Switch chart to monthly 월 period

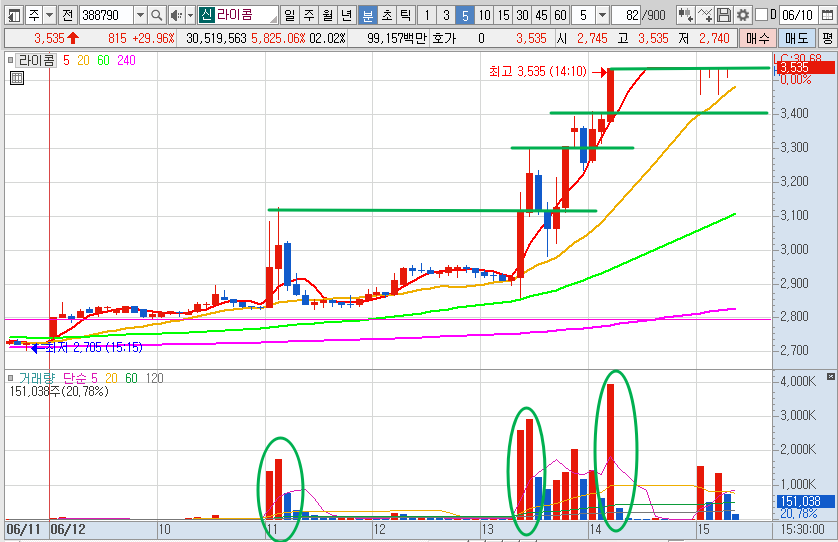pyautogui.click(x=328, y=15)
